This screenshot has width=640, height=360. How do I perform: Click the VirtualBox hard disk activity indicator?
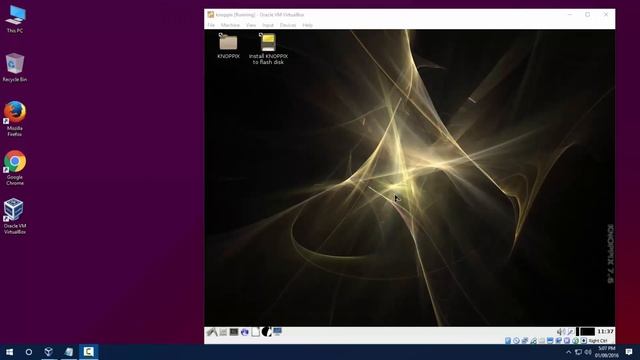click(x=508, y=340)
